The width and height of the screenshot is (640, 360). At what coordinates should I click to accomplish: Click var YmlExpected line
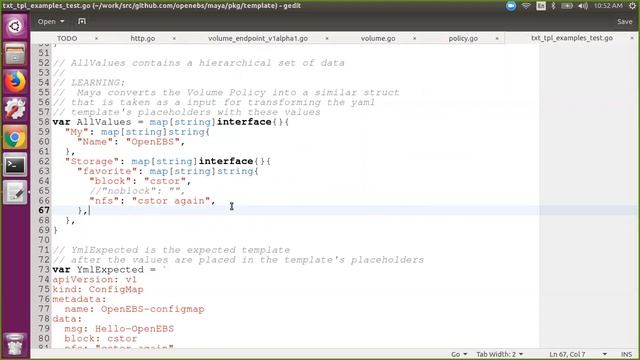coord(110,270)
